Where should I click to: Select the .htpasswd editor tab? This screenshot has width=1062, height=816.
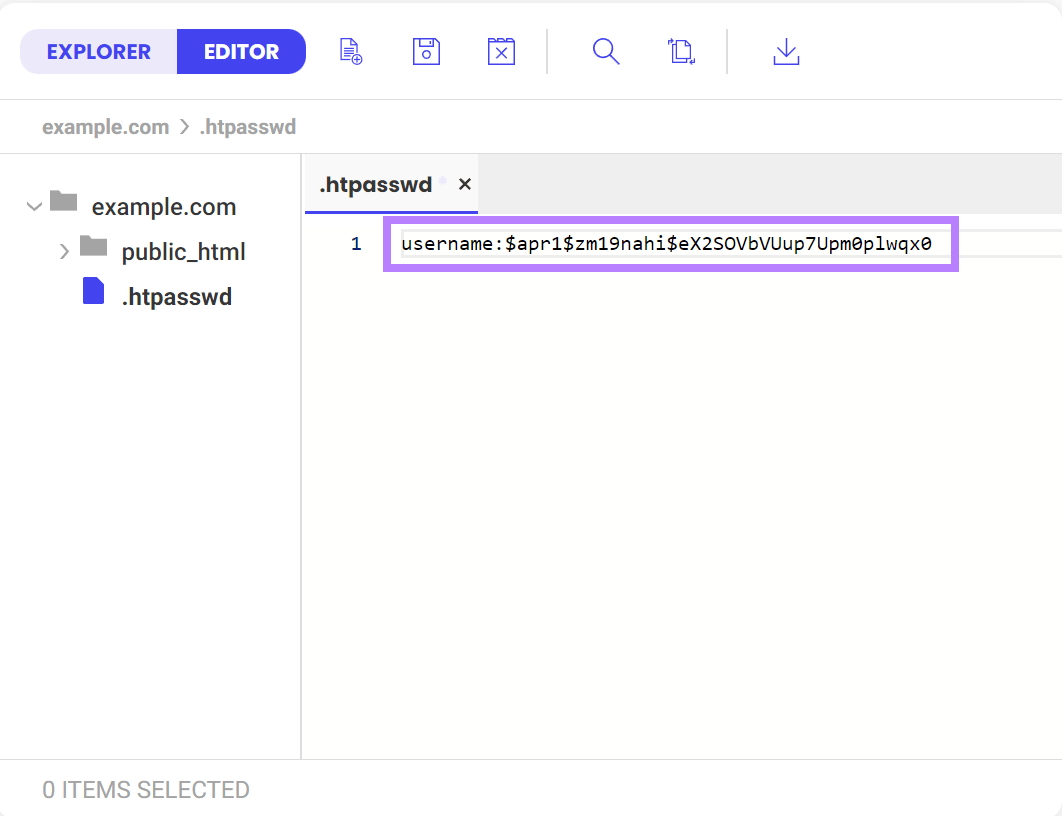coord(376,184)
